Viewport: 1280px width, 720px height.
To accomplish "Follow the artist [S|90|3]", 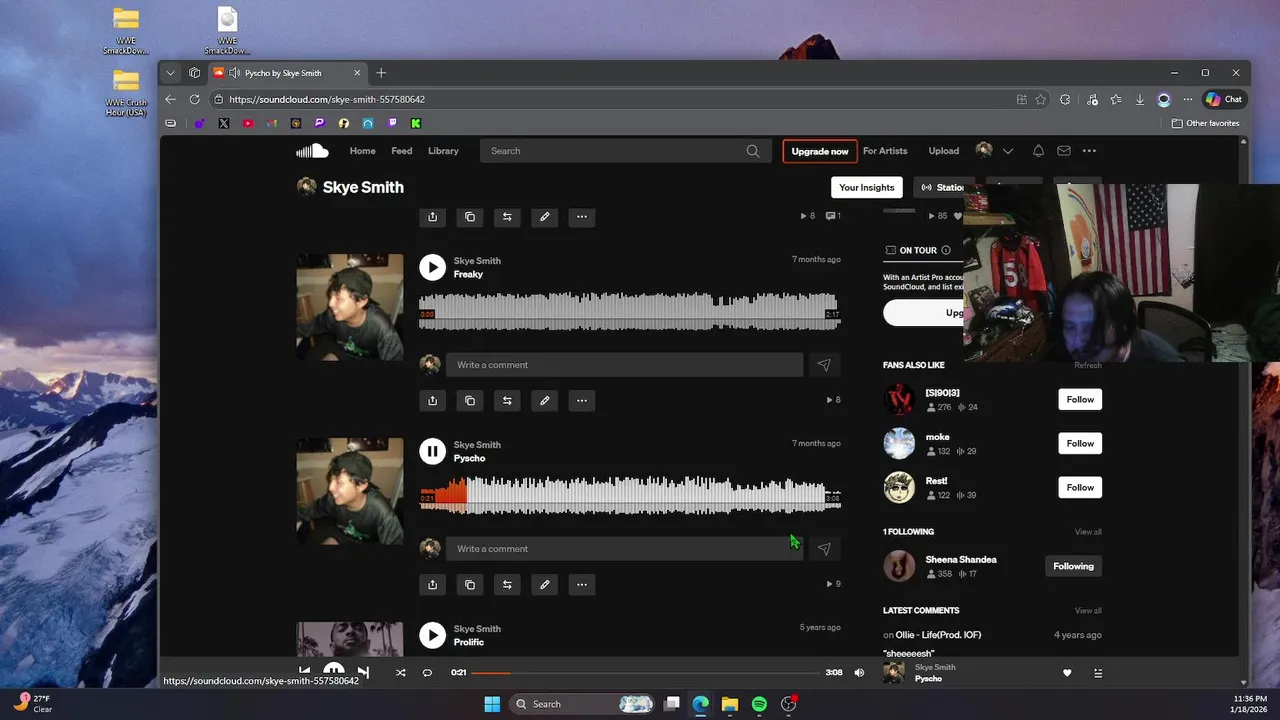I will pos(1080,399).
